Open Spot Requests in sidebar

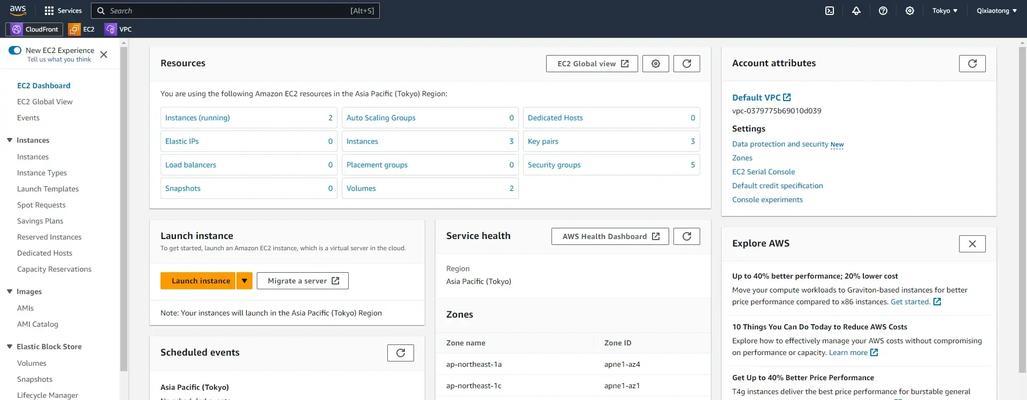coord(41,205)
